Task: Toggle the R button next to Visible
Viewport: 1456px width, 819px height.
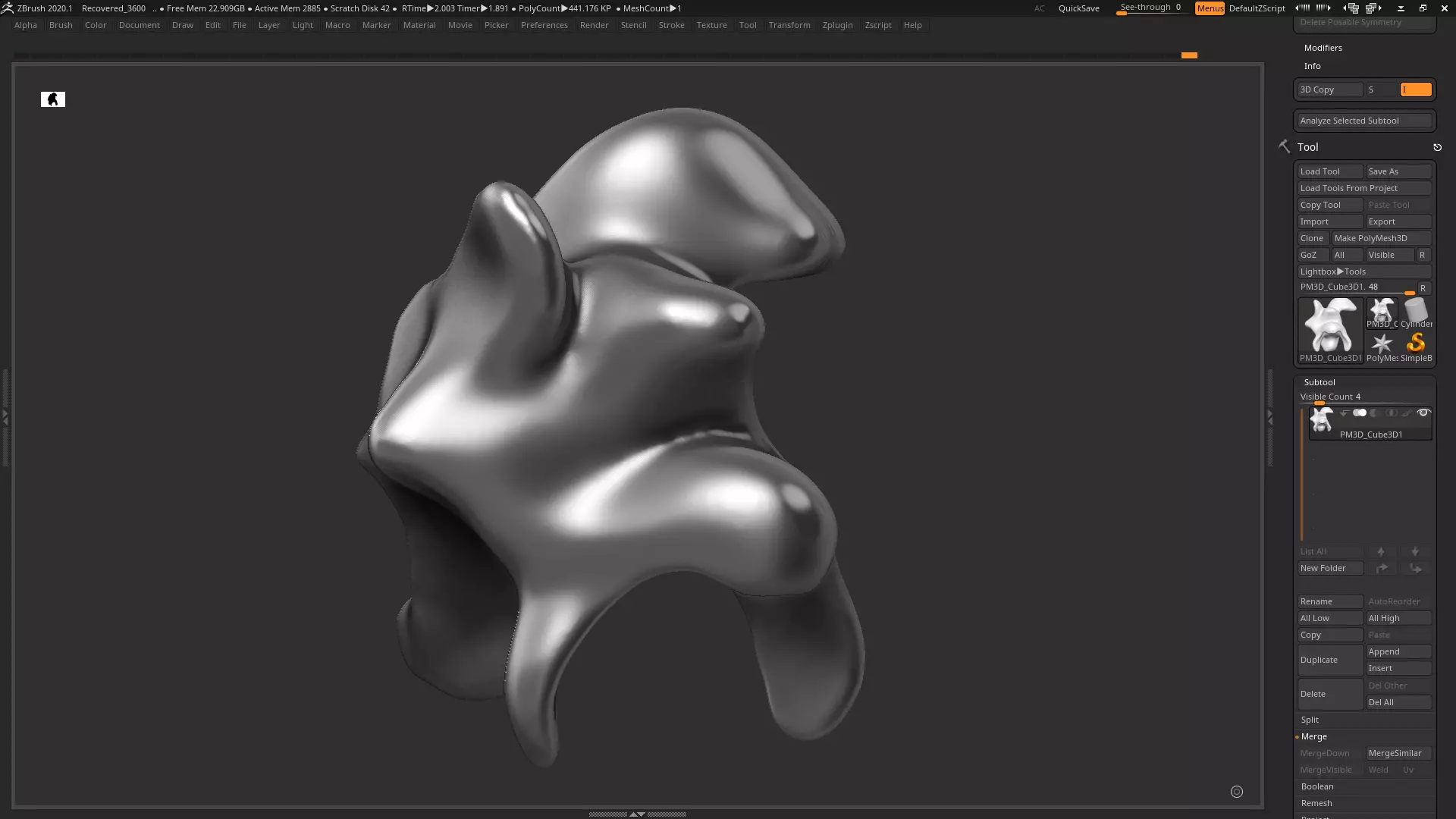Action: [x=1423, y=255]
